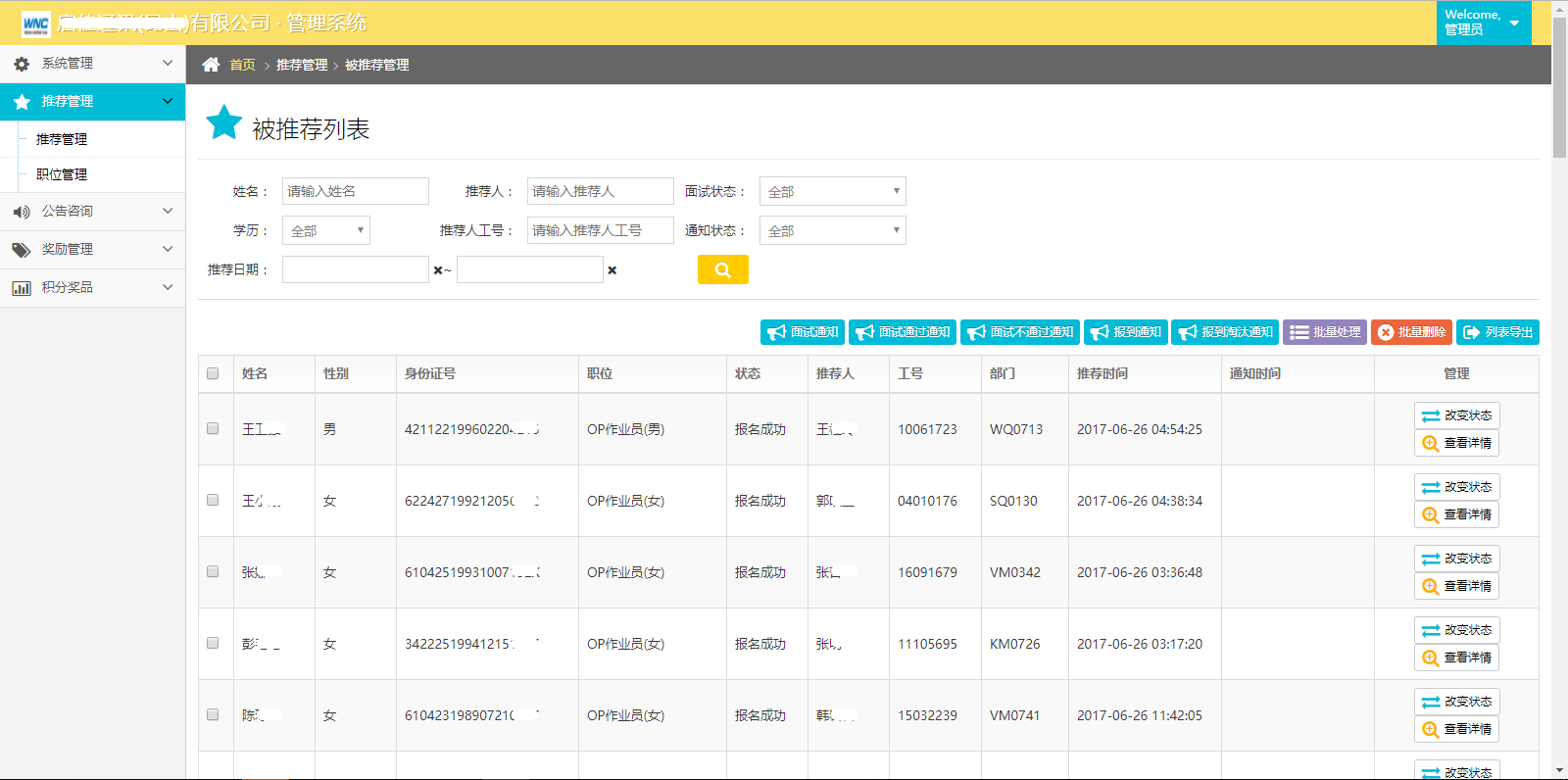Expand the Welcome 管理员 user menu

1483,23
